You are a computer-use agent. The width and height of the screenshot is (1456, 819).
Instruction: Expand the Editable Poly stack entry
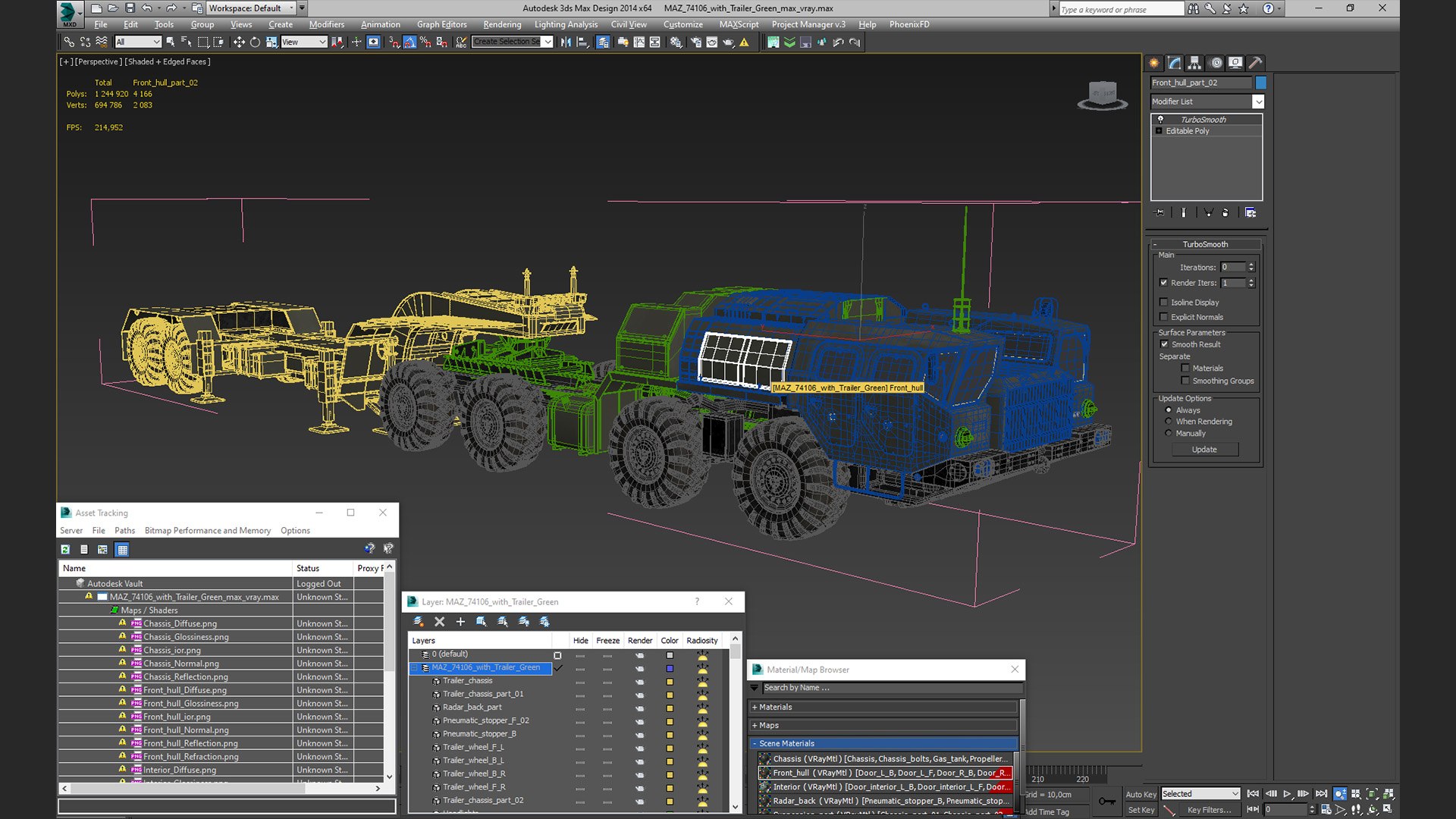click(x=1159, y=131)
